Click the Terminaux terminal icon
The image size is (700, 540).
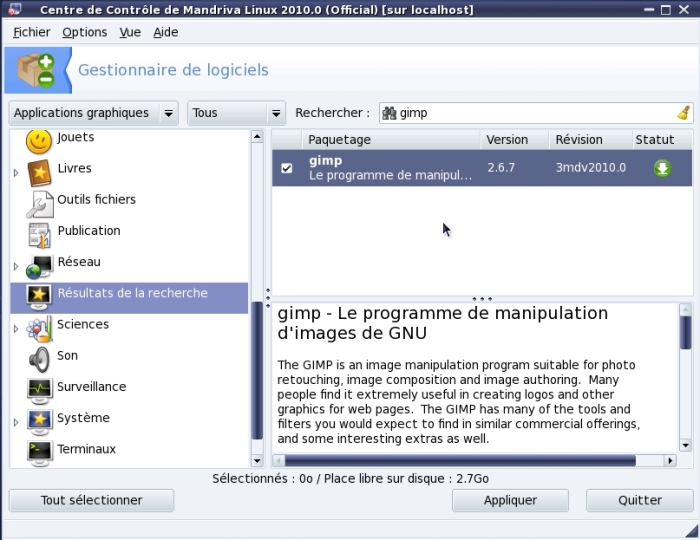point(39,452)
